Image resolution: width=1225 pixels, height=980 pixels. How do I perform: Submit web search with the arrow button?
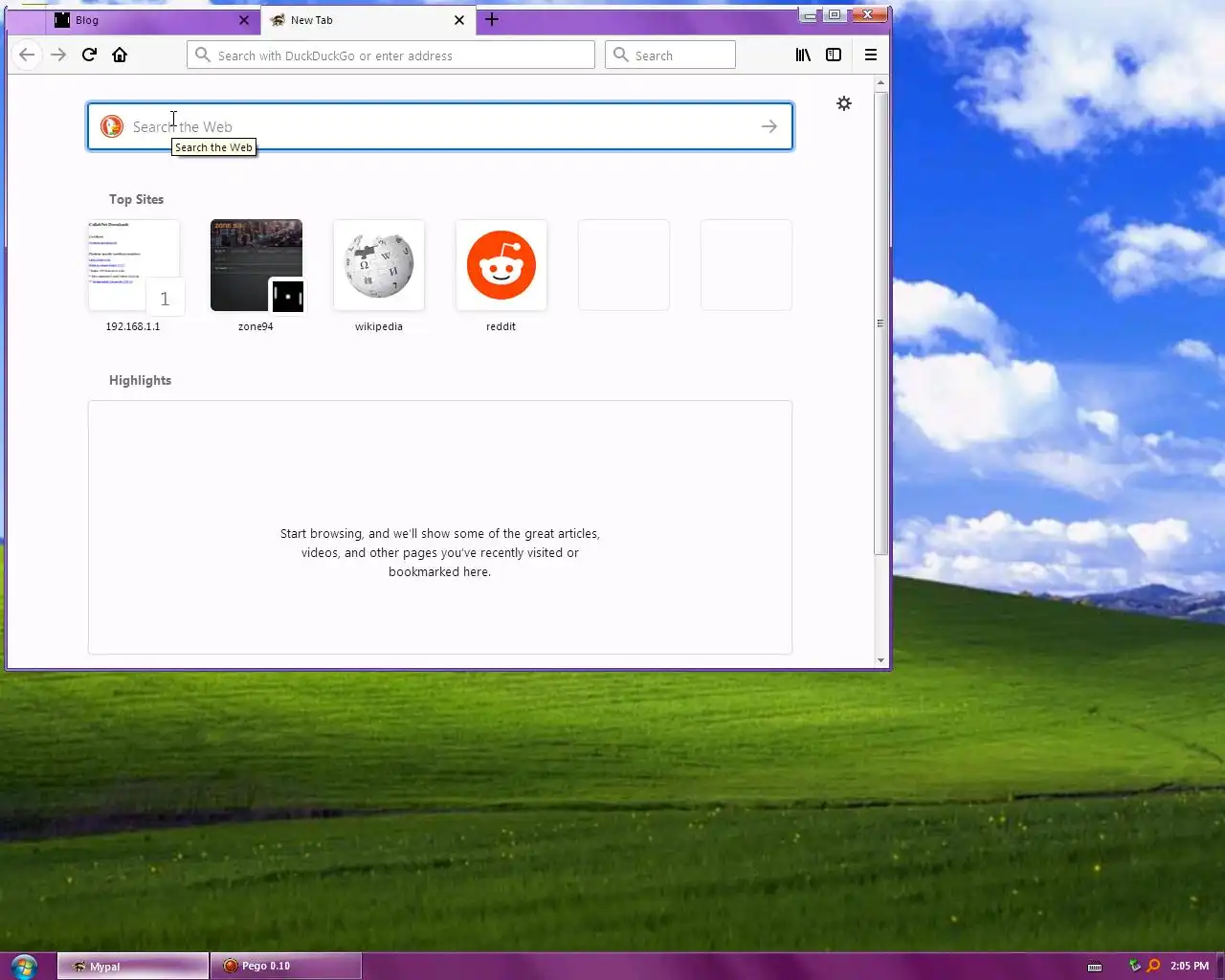(x=769, y=126)
